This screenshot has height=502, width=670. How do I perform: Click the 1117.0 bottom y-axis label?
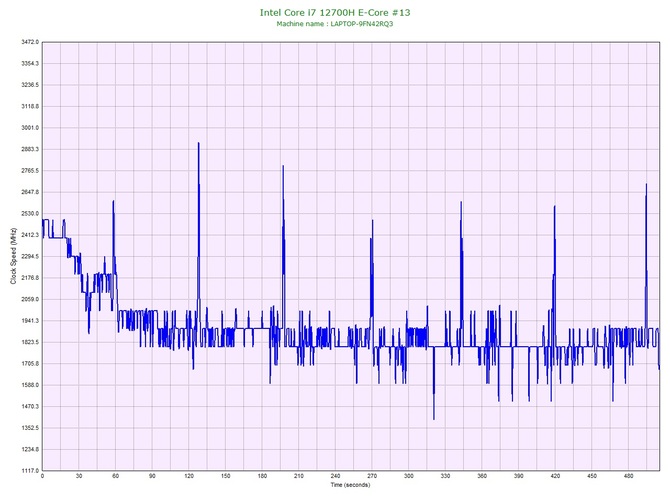pos(30,470)
